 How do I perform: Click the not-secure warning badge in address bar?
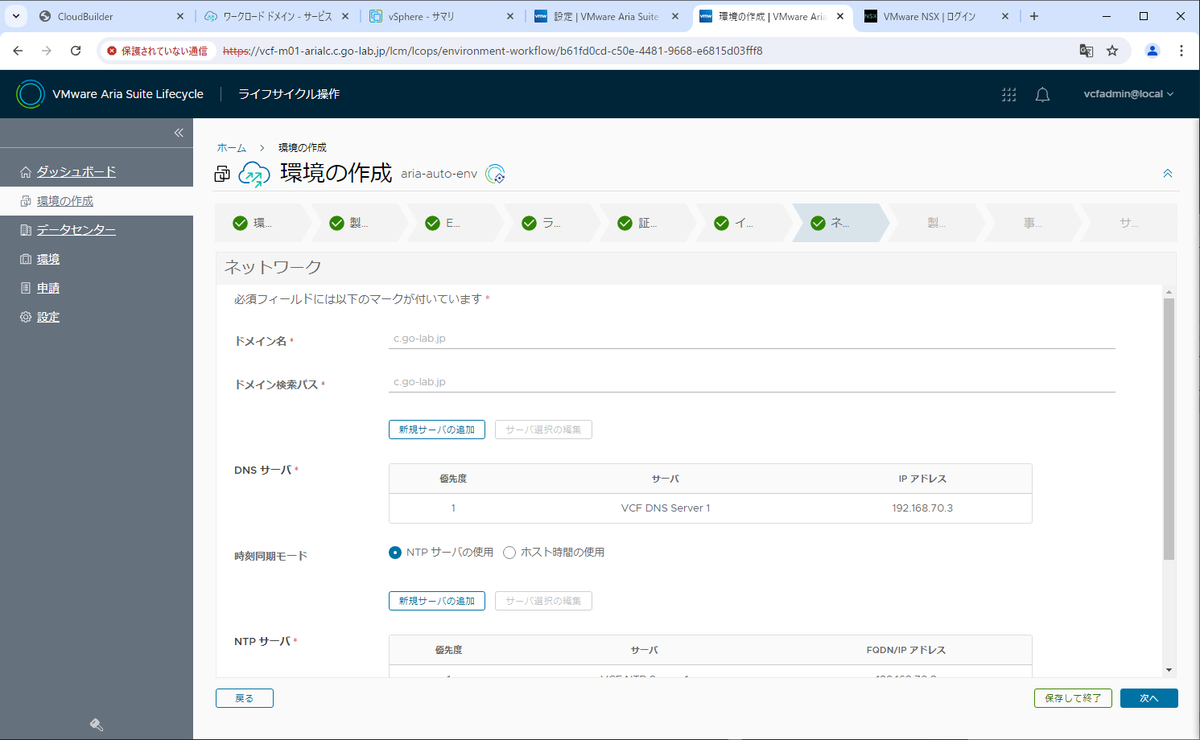(157, 50)
